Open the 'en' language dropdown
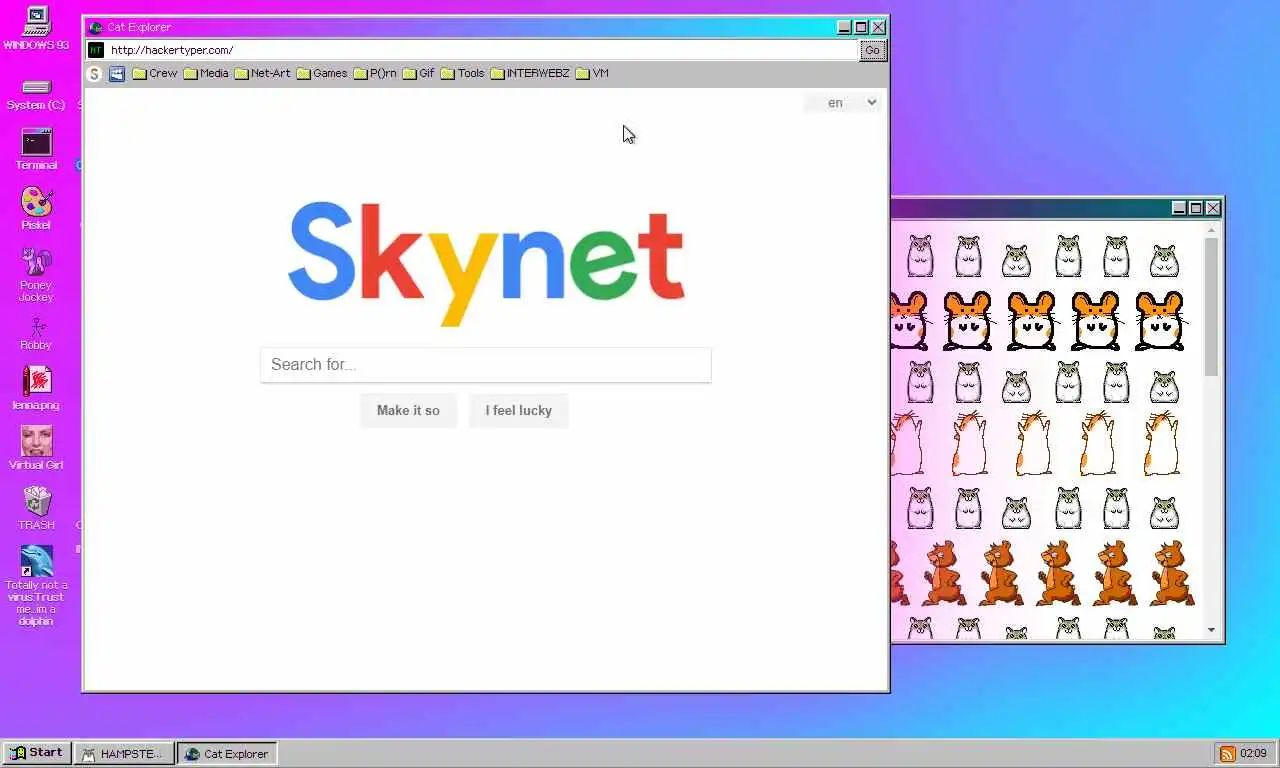 [x=842, y=102]
